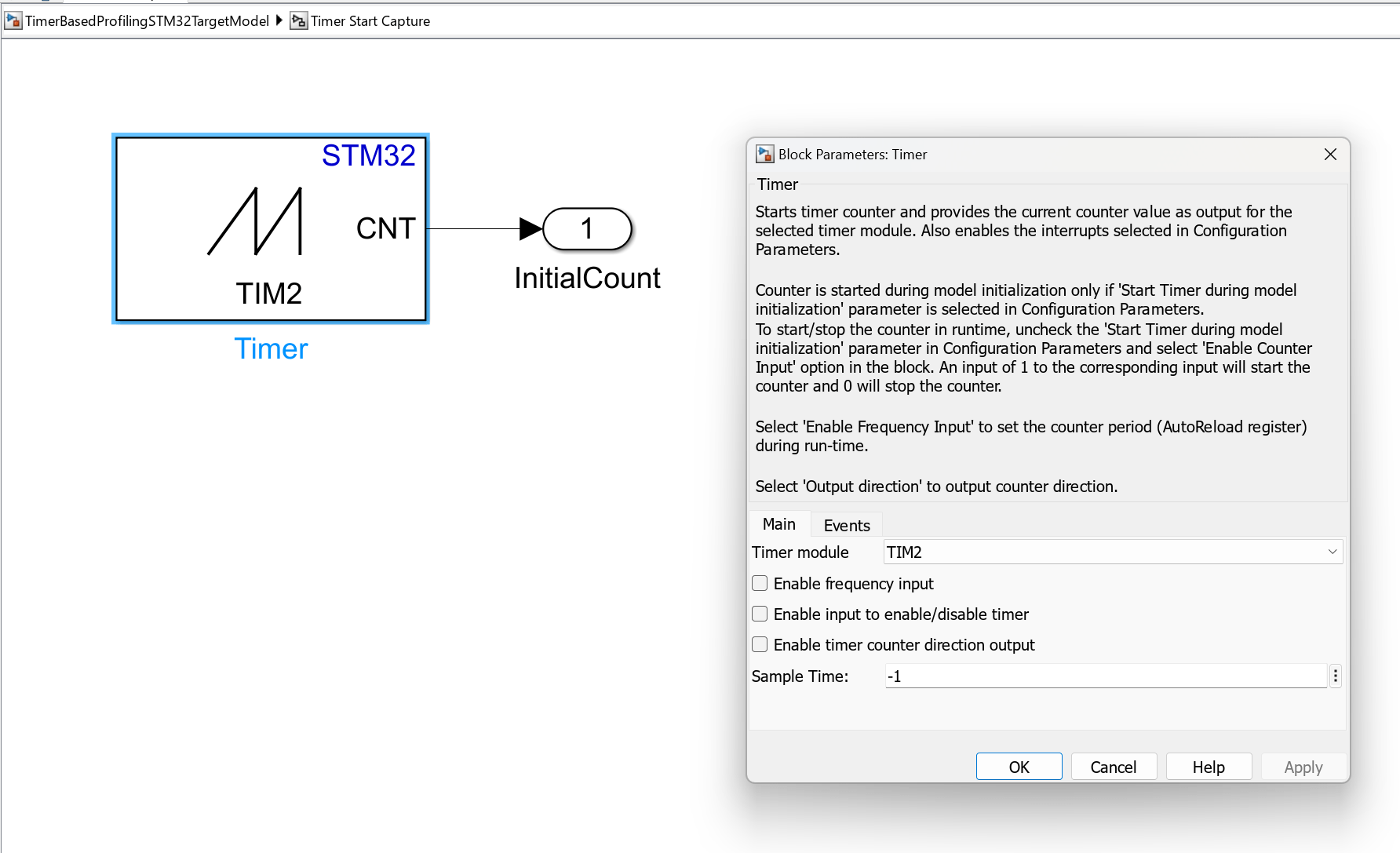Click the Block Parameters dialog title icon
Image resolution: width=1400 pixels, height=853 pixels.
(x=764, y=155)
